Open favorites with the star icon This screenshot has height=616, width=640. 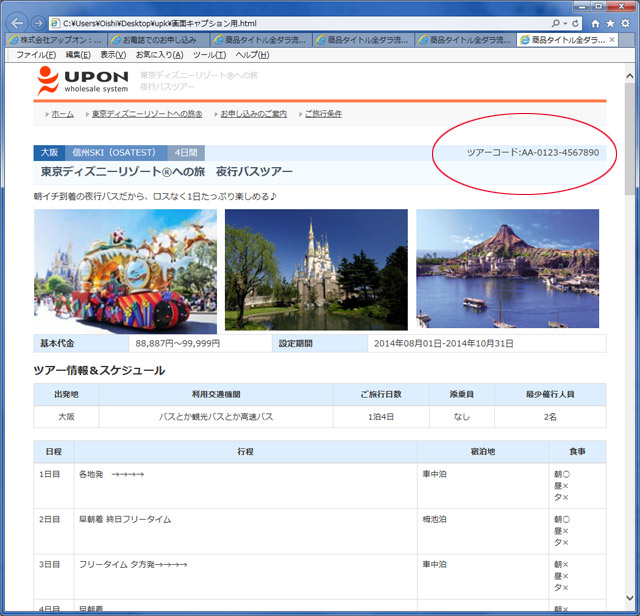pyautogui.click(x=610, y=24)
